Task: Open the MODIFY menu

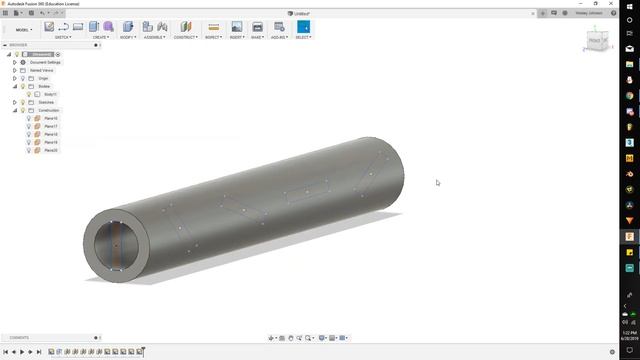Action: pyautogui.click(x=128, y=37)
